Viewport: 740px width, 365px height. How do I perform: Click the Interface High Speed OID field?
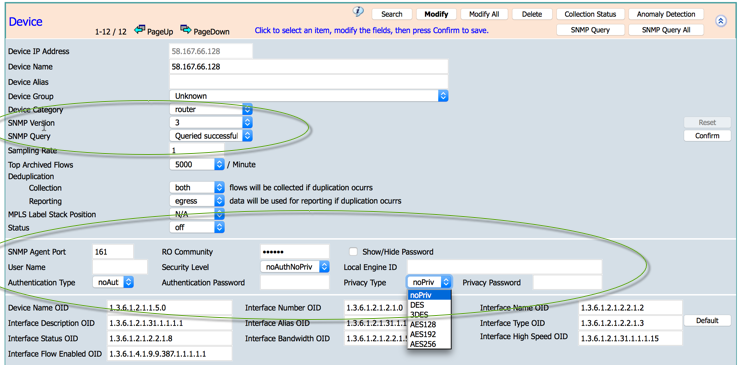(x=631, y=339)
